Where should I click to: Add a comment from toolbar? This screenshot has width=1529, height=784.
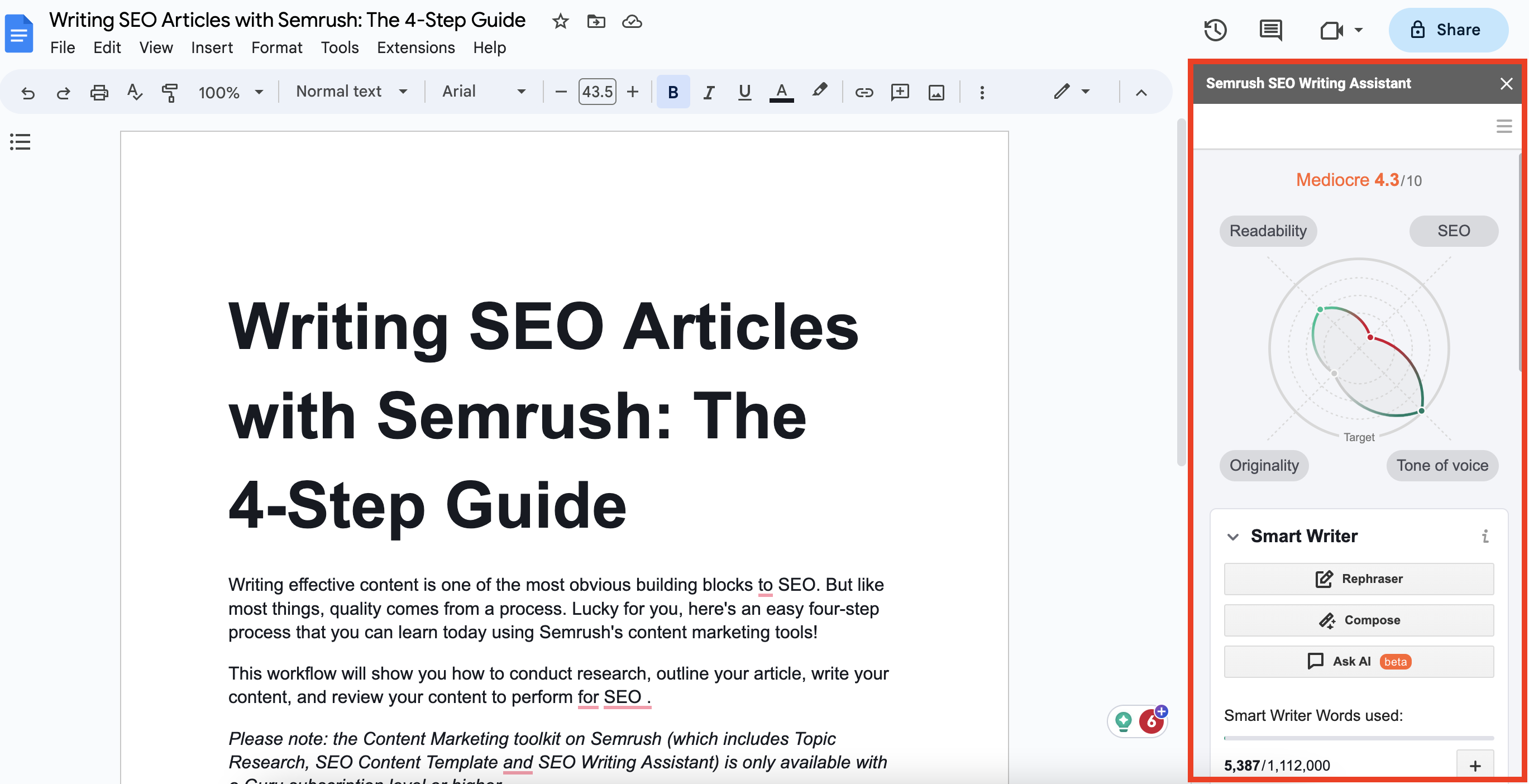tap(900, 92)
